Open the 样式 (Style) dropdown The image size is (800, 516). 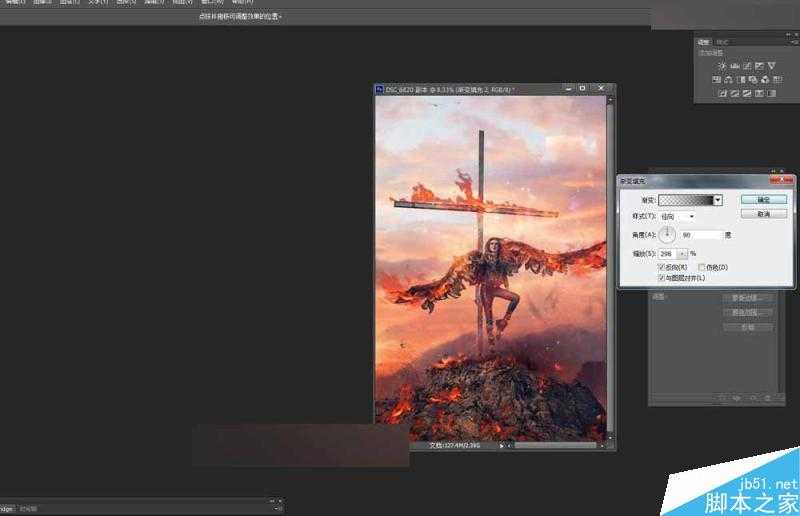coord(677,216)
